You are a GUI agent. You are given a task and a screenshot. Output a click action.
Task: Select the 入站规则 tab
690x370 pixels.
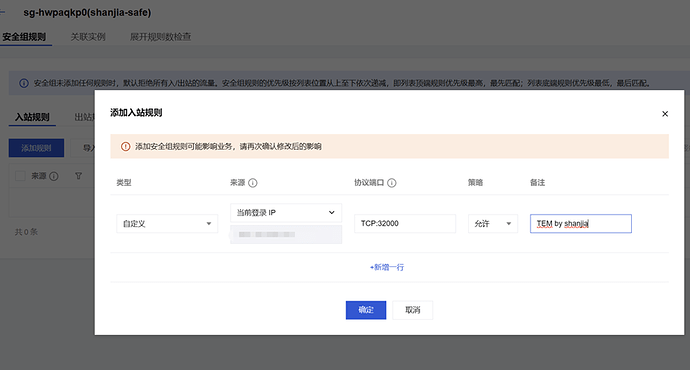click(32, 117)
